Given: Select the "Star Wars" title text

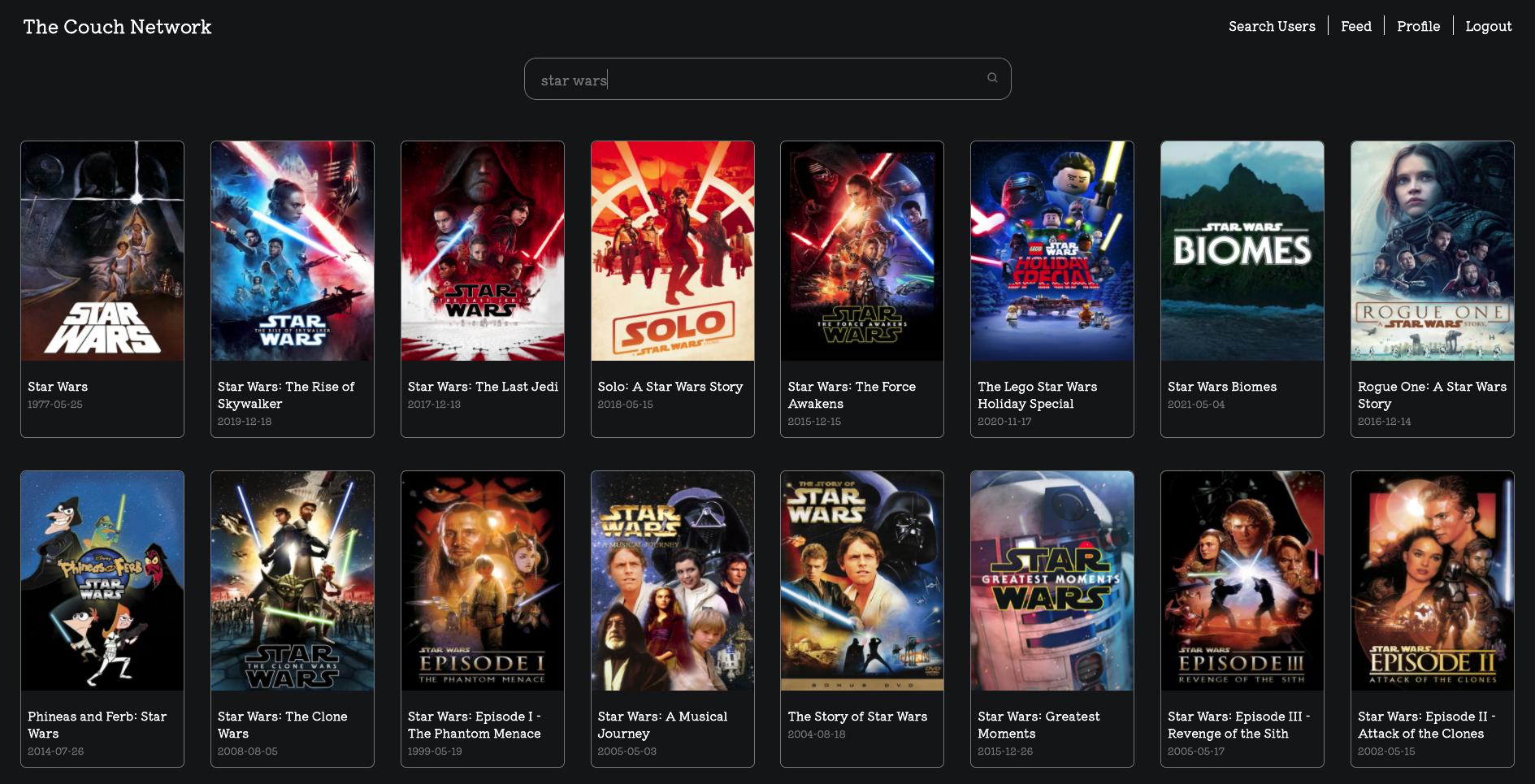Looking at the screenshot, I should pos(58,387).
